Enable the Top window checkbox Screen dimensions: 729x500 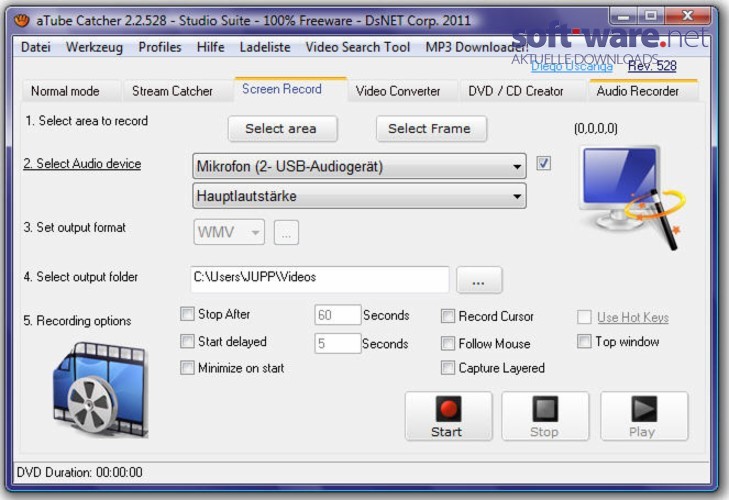pyautogui.click(x=584, y=341)
